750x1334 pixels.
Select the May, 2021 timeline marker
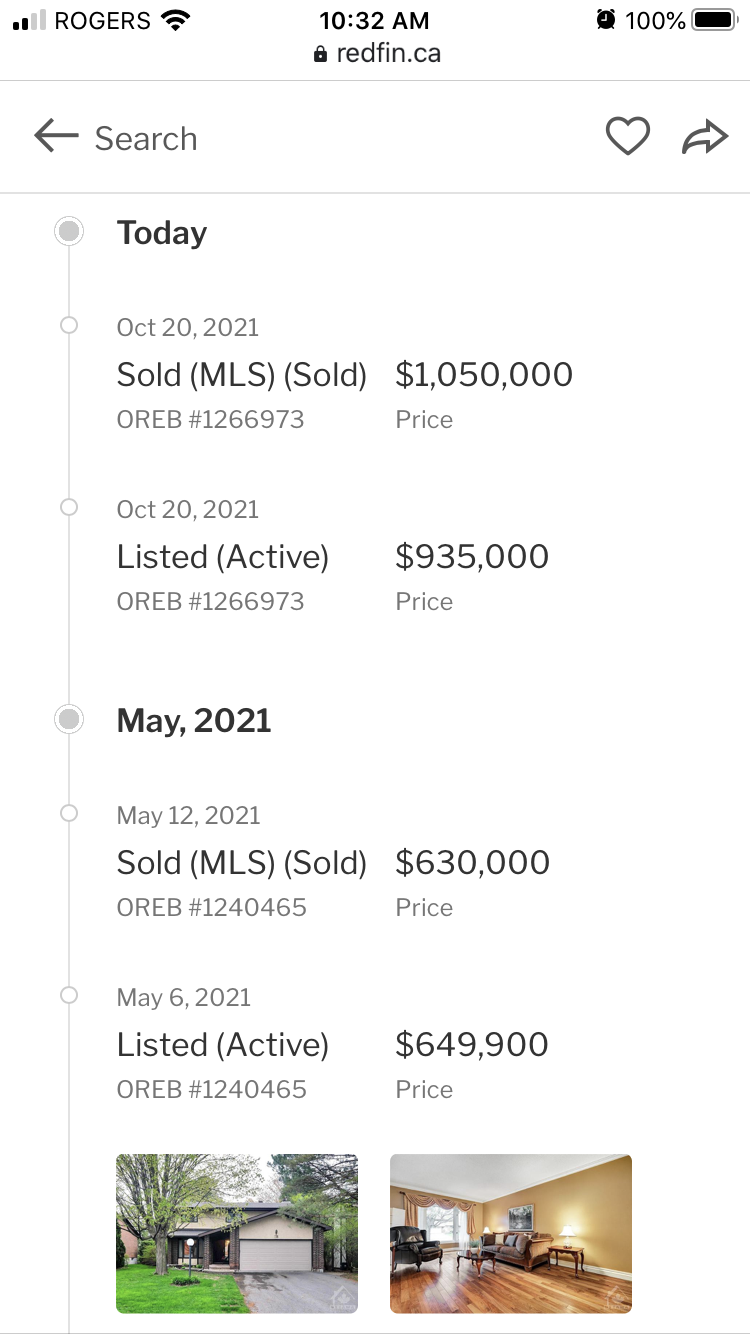tap(69, 719)
